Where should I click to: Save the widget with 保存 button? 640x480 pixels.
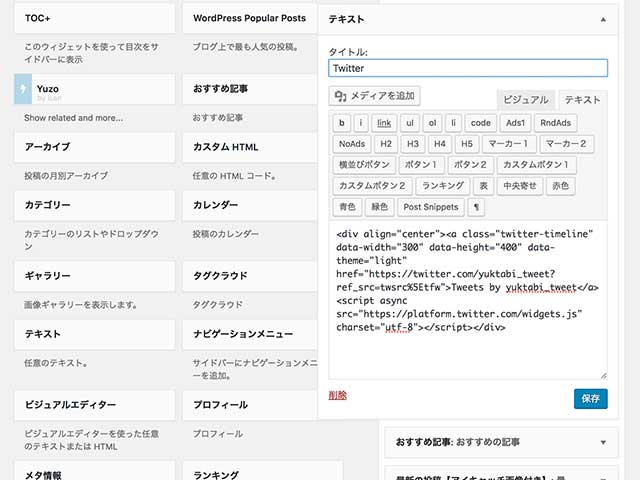[591, 398]
